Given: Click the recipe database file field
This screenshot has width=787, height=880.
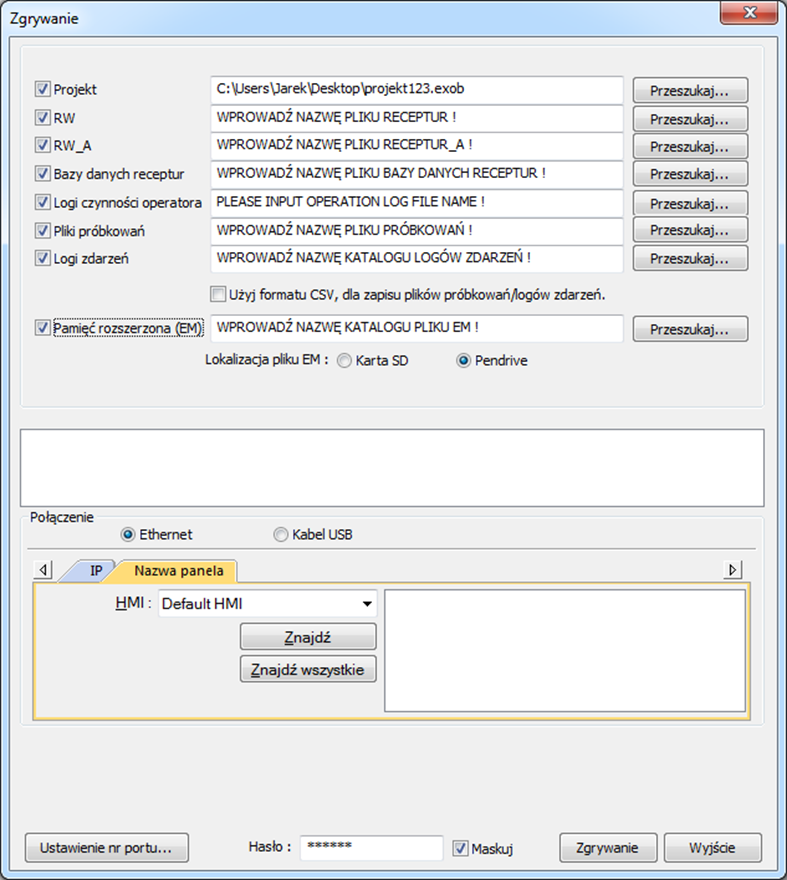Looking at the screenshot, I should [x=417, y=175].
